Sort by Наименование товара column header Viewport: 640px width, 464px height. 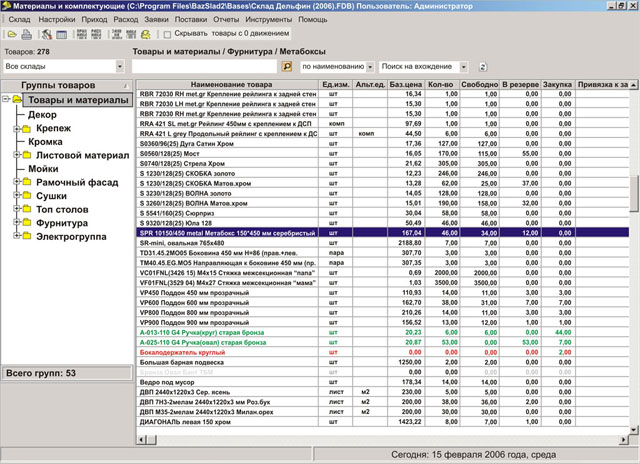click(227, 84)
